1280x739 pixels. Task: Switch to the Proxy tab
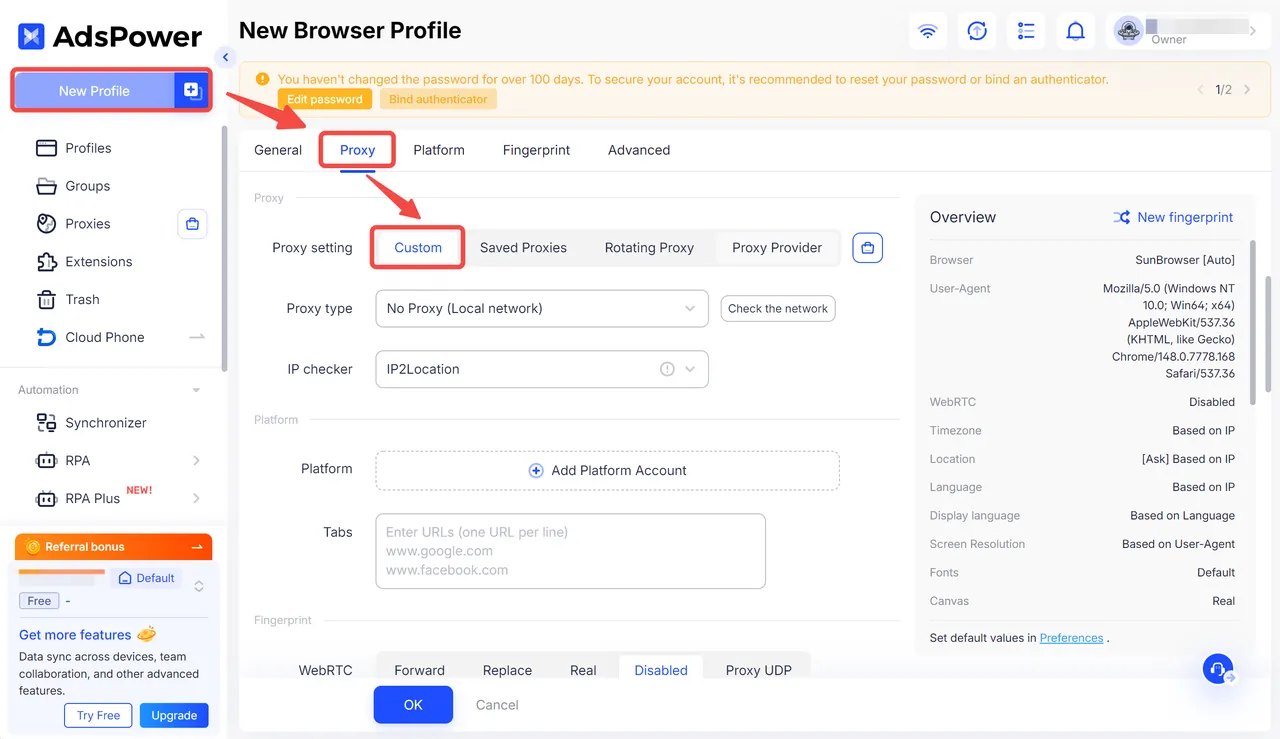[x=357, y=150]
